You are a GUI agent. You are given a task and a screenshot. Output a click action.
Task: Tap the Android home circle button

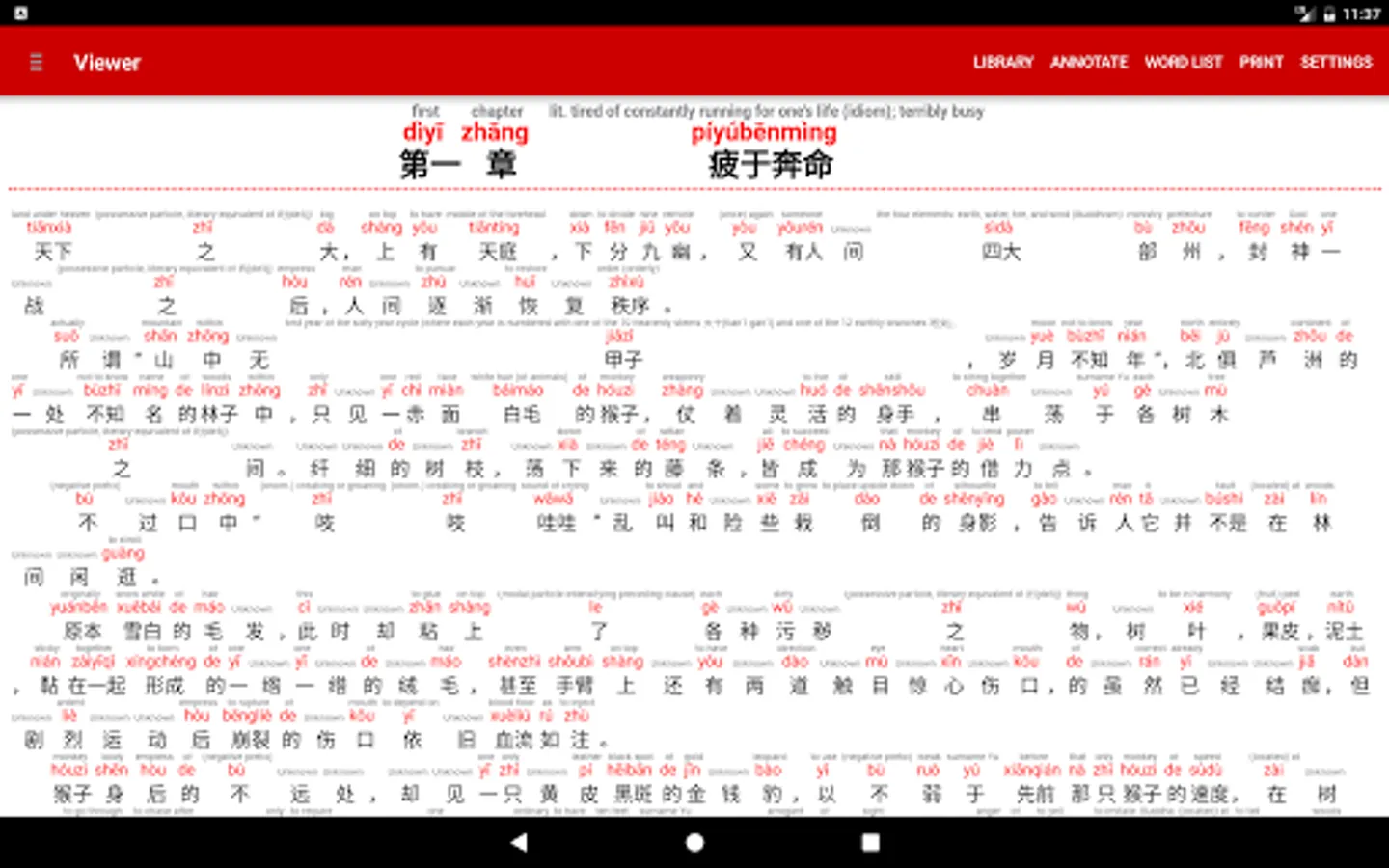click(x=694, y=842)
